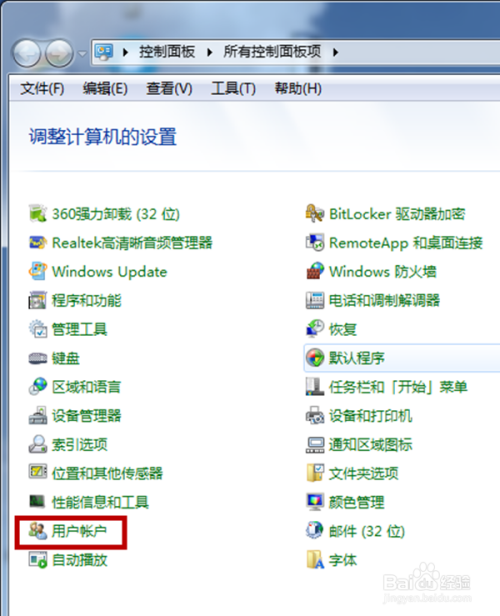
Task: Click the 文件夹选项 folder options link
Action: pyautogui.click(x=364, y=473)
